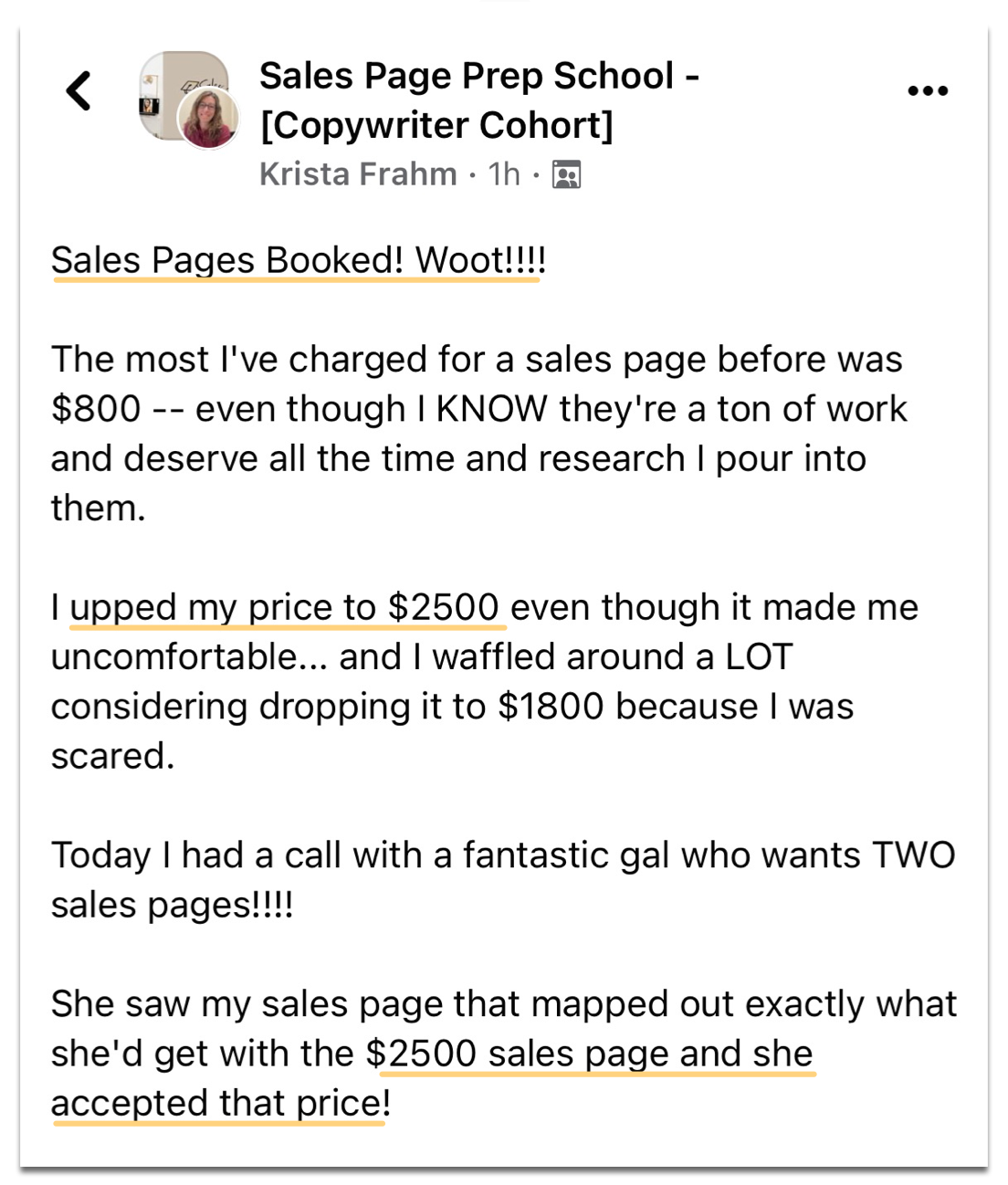This screenshot has width=1008, height=1185.
Task: Click the [Copywriter Cohort] title line
Action: pos(436,126)
